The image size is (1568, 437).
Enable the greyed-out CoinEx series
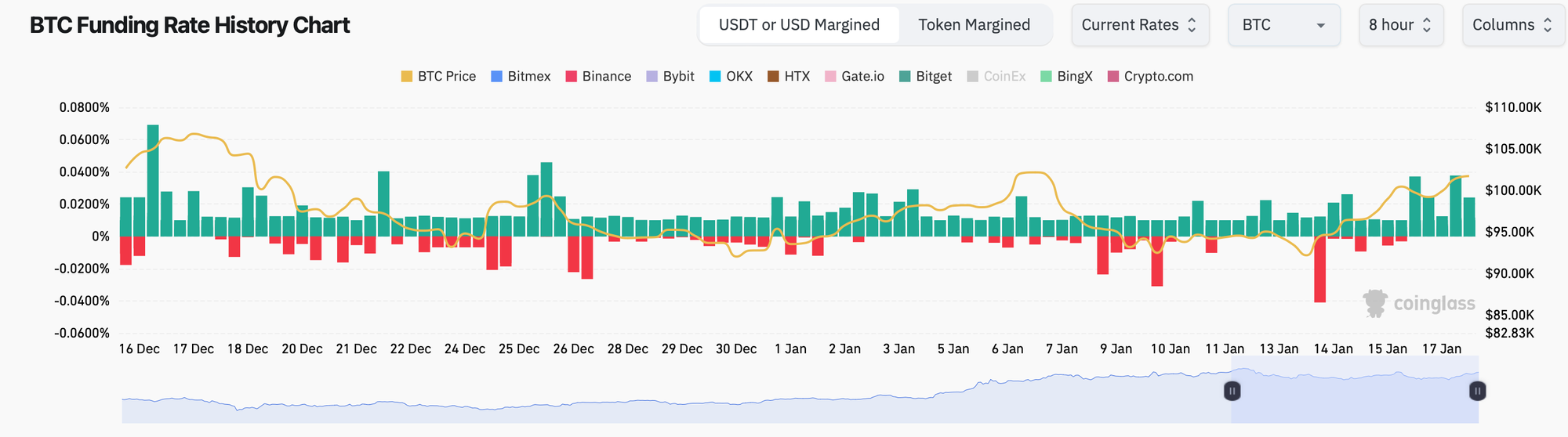996,76
